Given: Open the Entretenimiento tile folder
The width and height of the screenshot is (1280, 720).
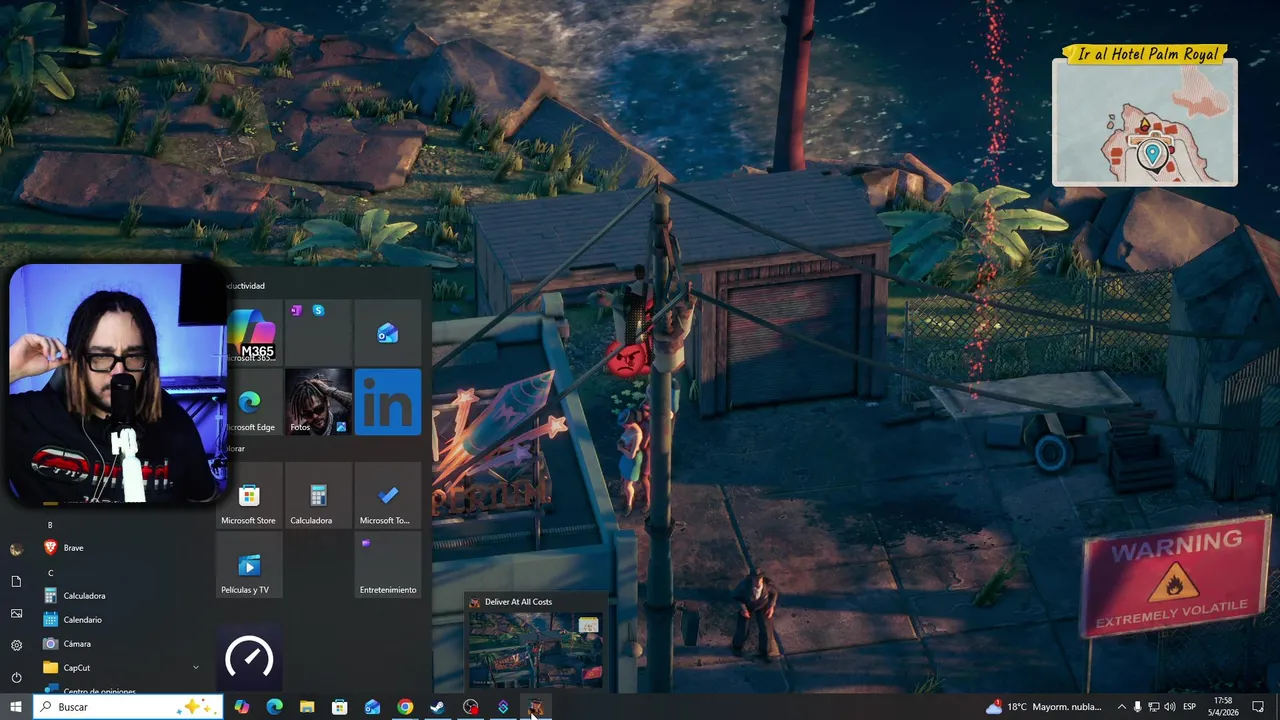Looking at the screenshot, I should (388, 565).
